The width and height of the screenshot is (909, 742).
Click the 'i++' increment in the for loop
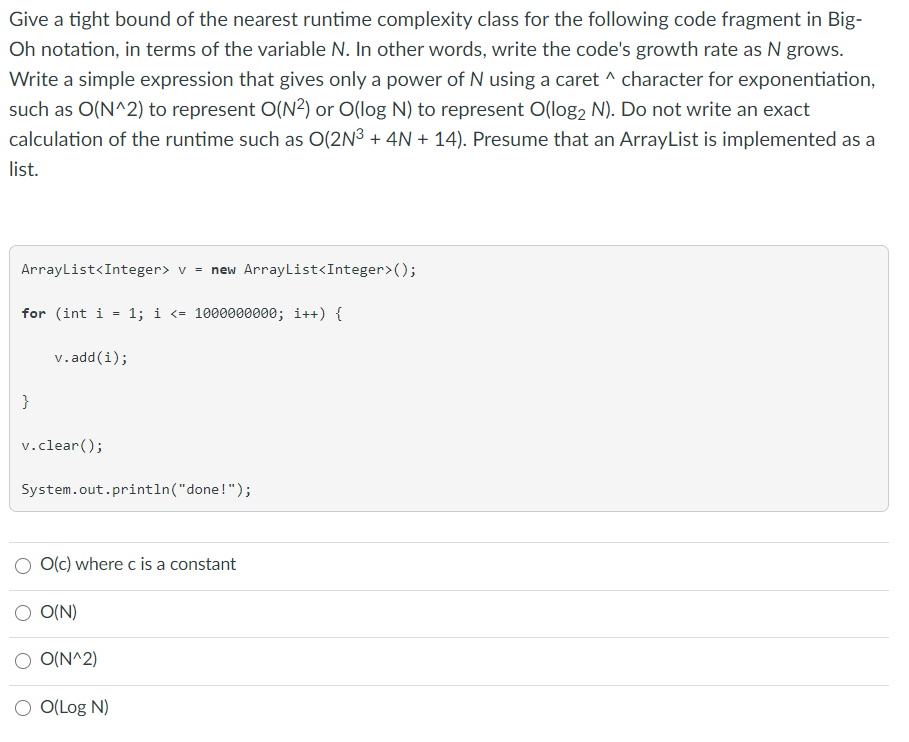(x=305, y=314)
